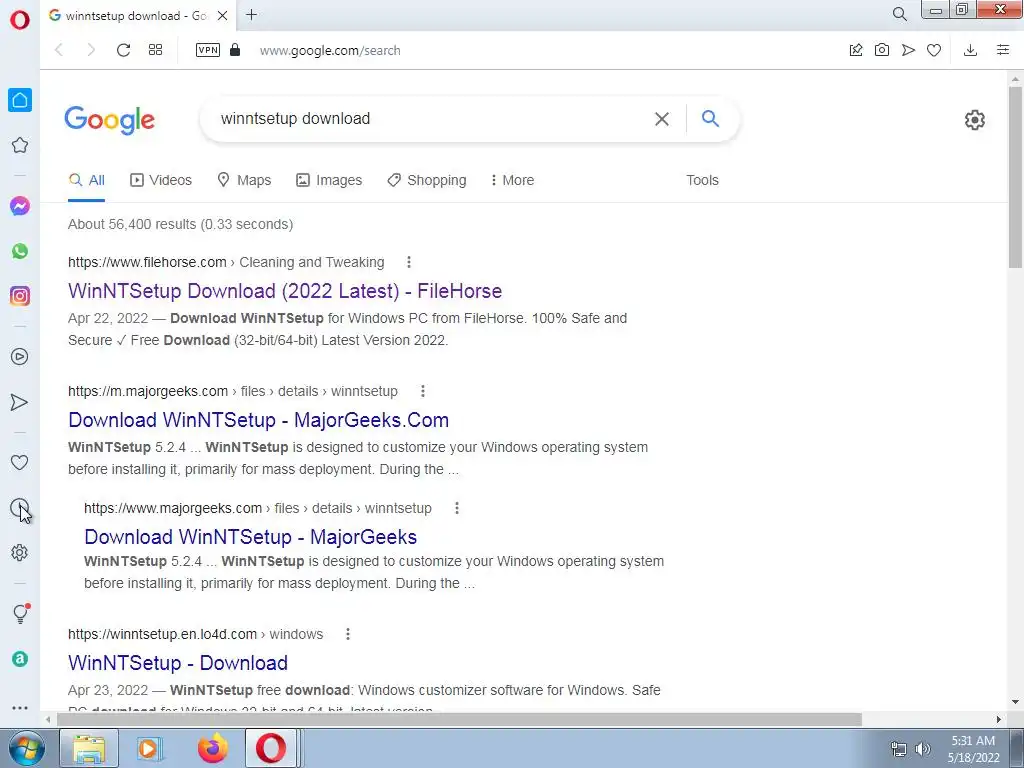Open Google quick settings gear
Viewport: 1024px width, 768px height.
coord(974,120)
